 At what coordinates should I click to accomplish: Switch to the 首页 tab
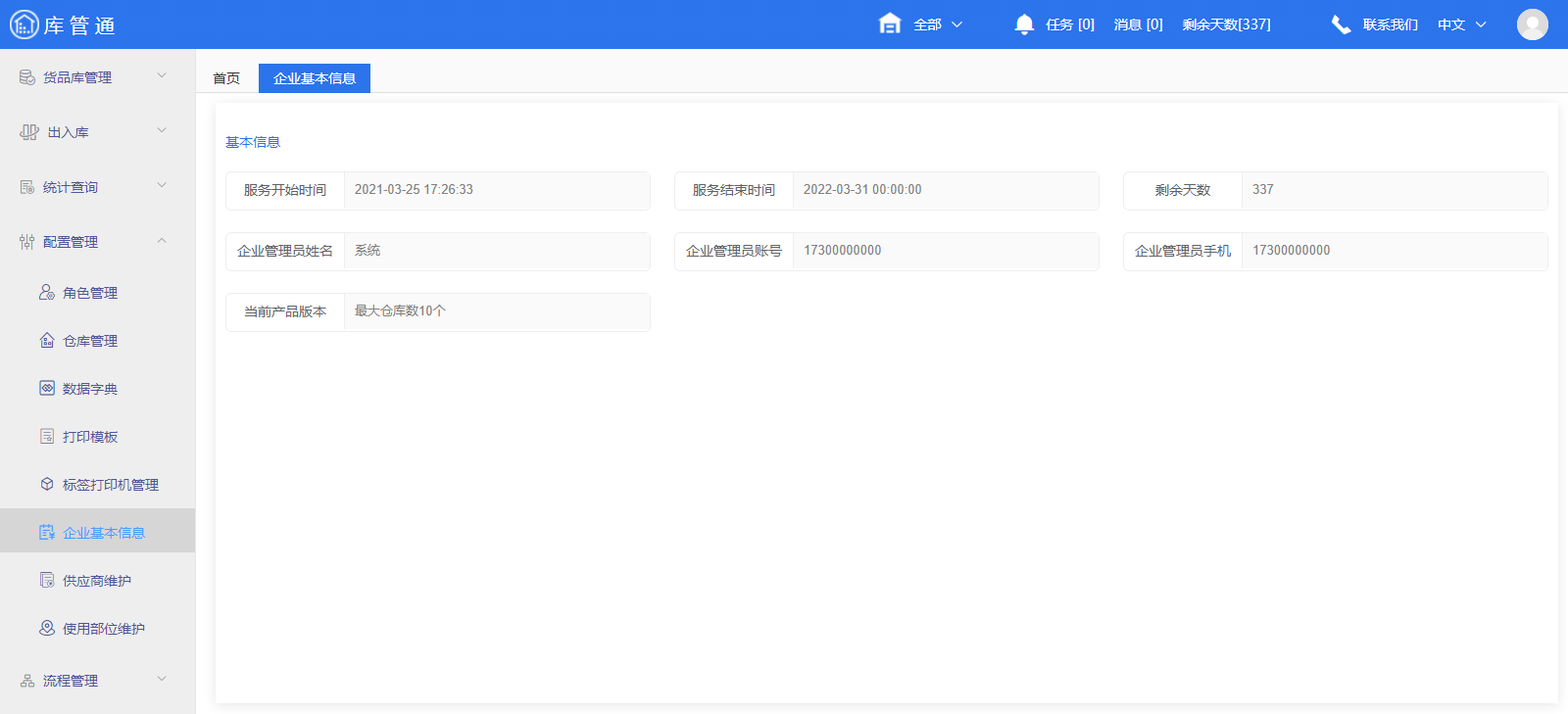[226, 78]
